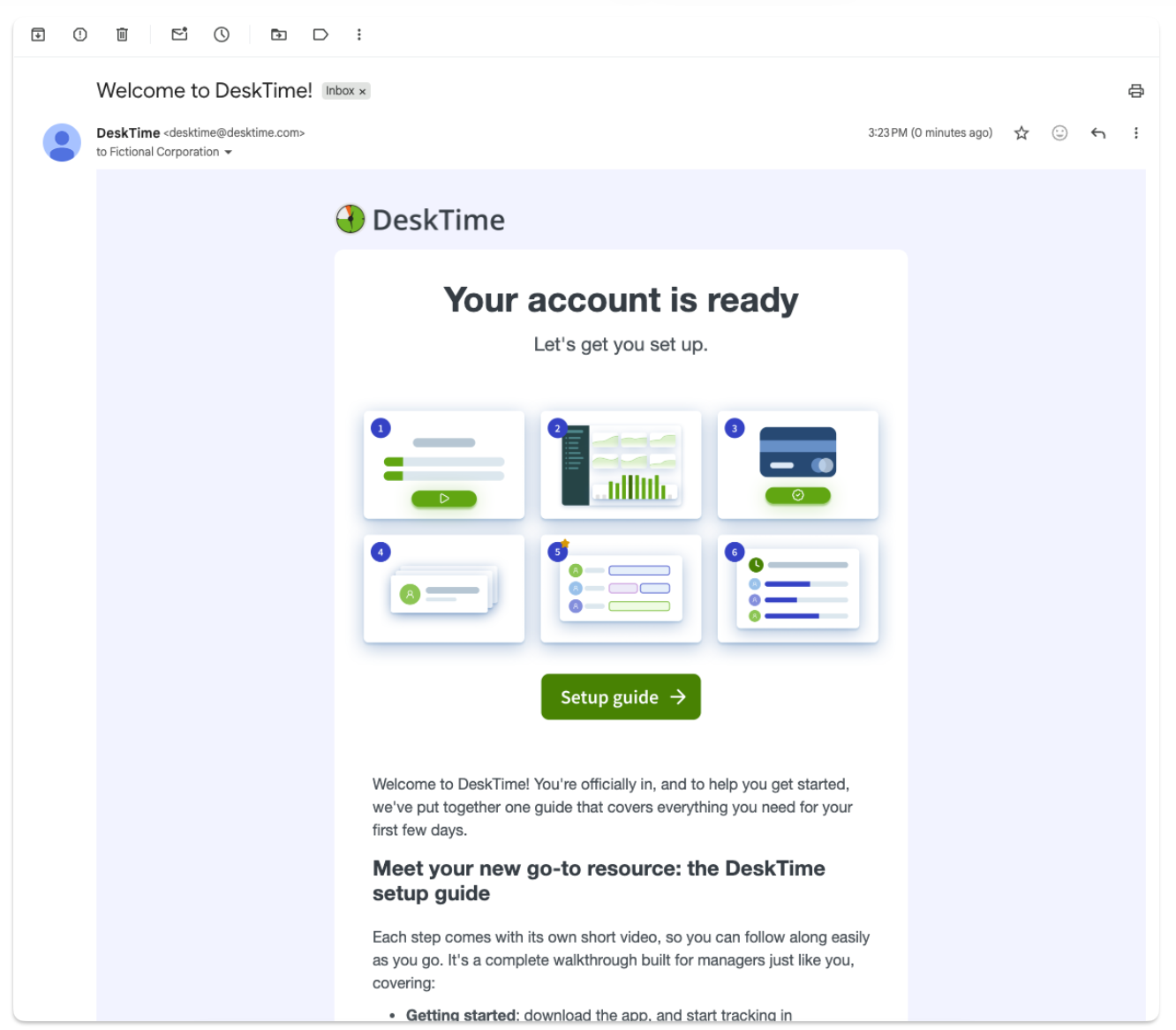
Task: Expand recipient details arrow beside Fictional Corporation
Action: tap(228, 153)
